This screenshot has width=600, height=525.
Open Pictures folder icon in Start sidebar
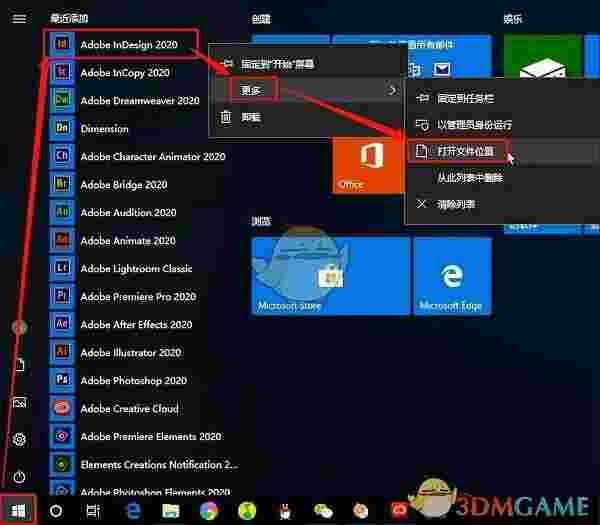(19, 403)
